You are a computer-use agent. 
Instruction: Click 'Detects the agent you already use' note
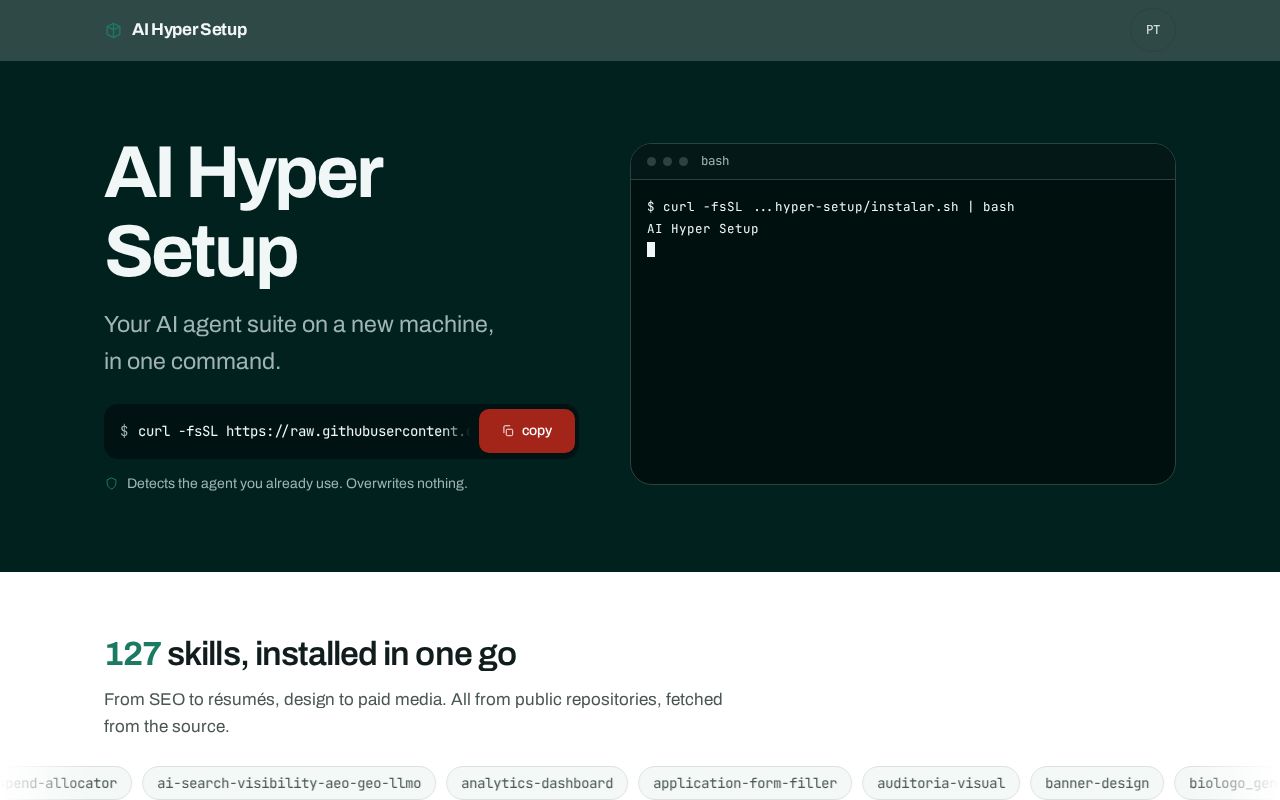(297, 484)
